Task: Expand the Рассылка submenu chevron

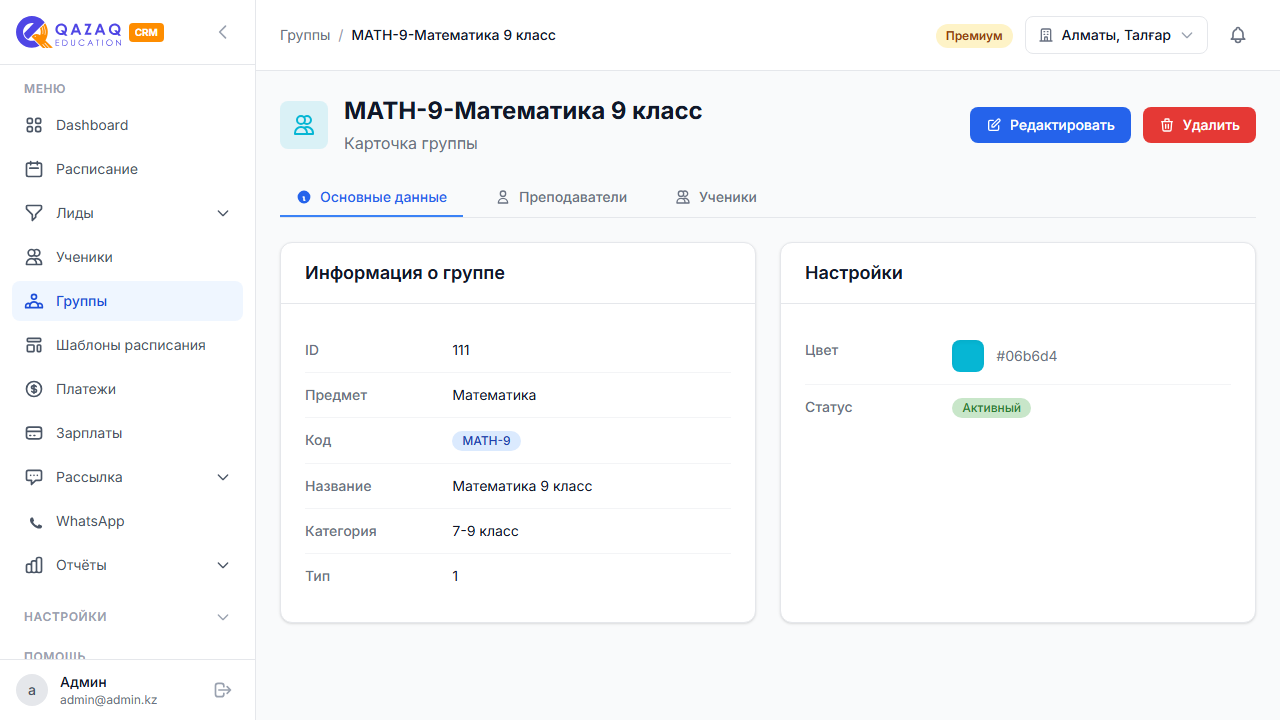Action: click(x=223, y=477)
